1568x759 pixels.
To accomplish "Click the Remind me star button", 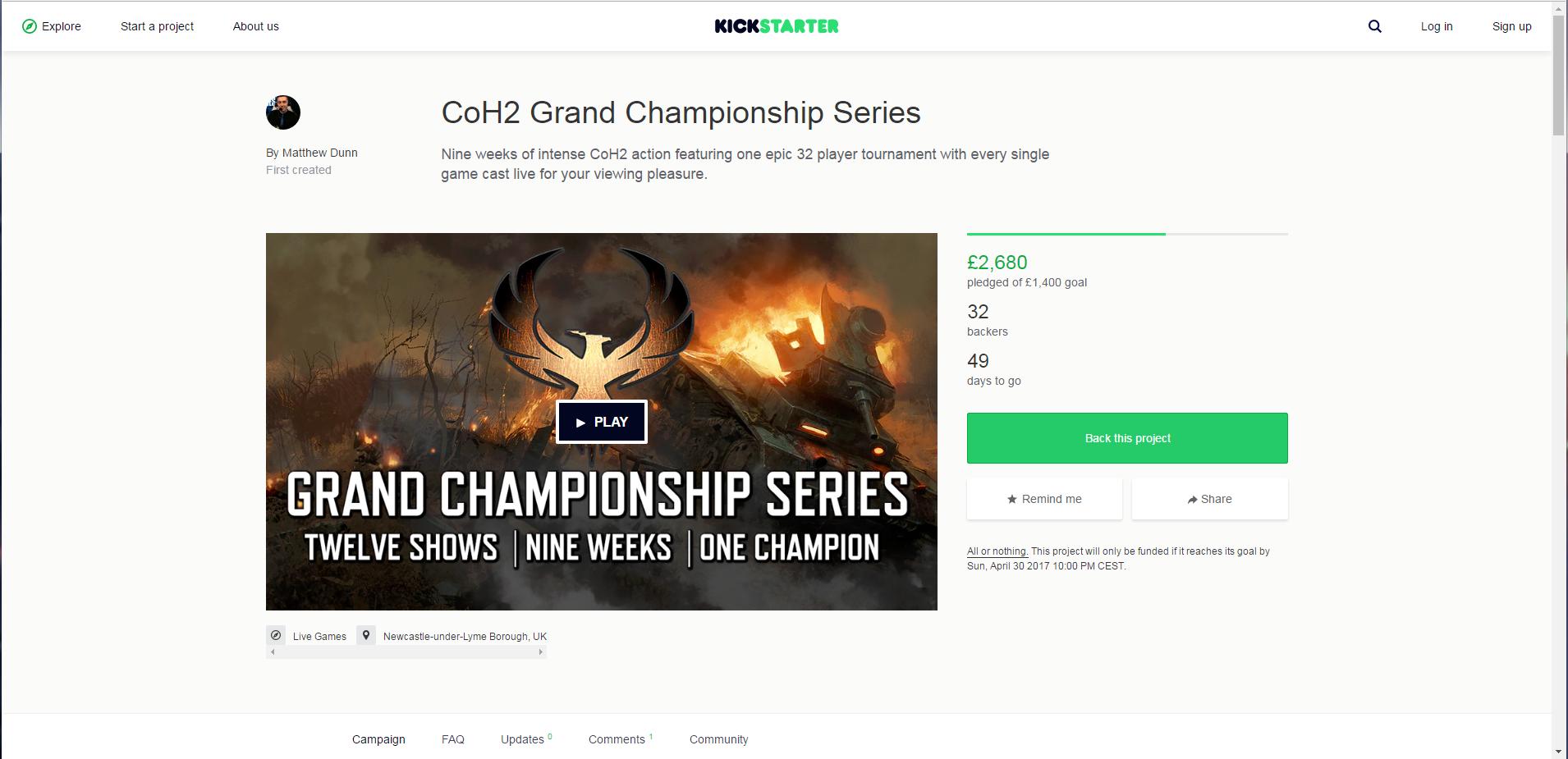I will [x=1044, y=499].
